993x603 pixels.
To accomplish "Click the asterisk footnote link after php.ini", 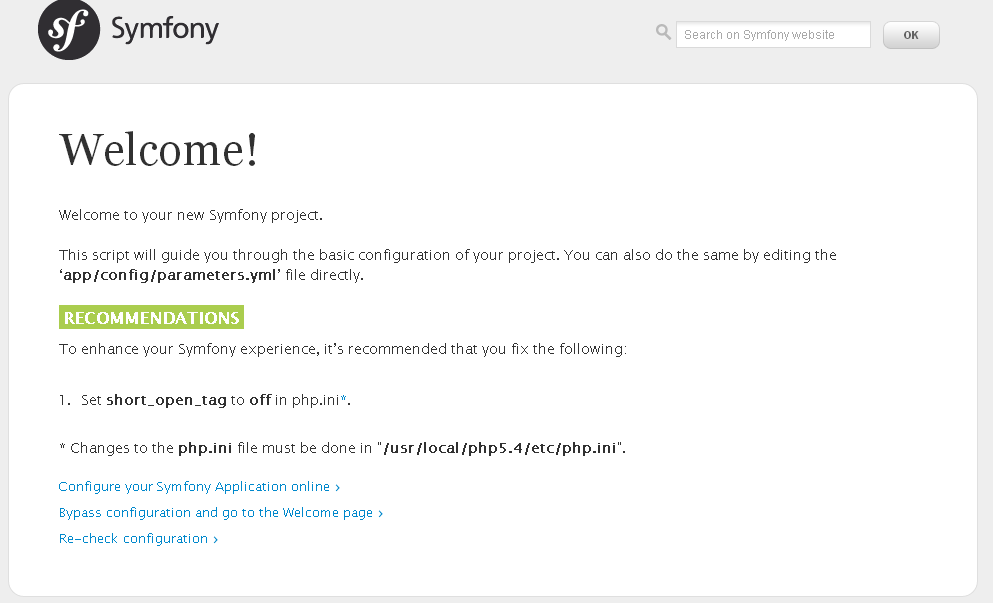I will pos(343,399).
